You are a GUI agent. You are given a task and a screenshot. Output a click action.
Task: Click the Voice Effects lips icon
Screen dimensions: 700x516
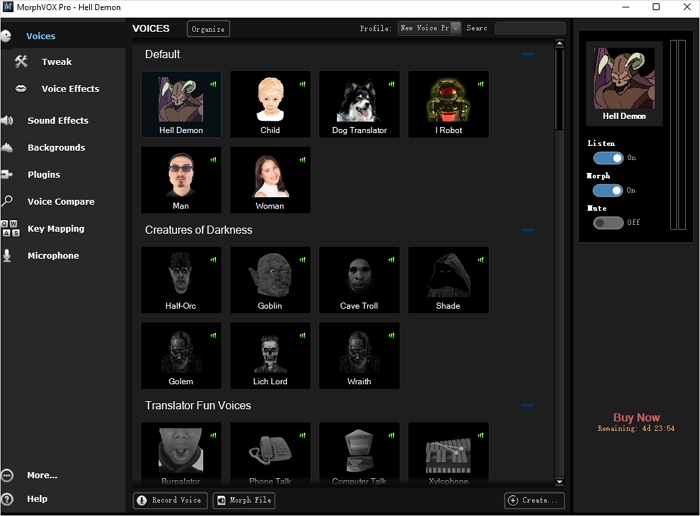pos(21,88)
